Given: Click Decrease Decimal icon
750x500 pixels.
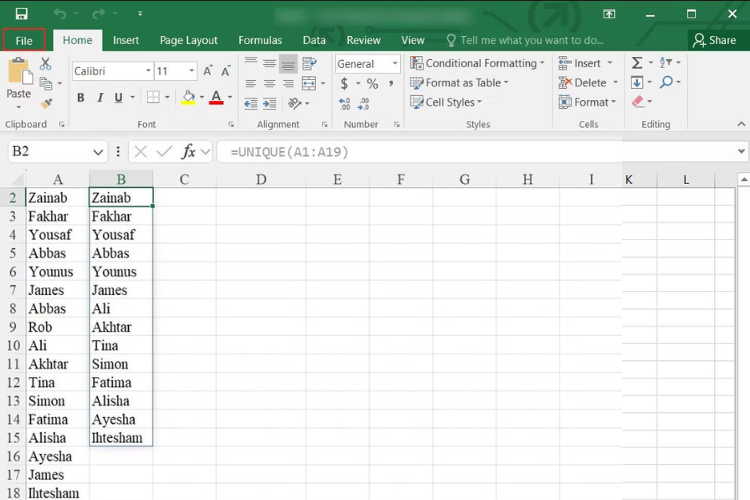Looking at the screenshot, I should (364, 104).
